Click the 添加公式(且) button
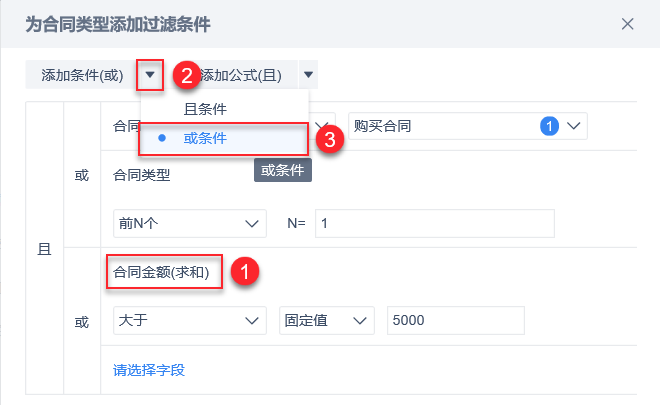660x405 pixels. tap(247, 74)
